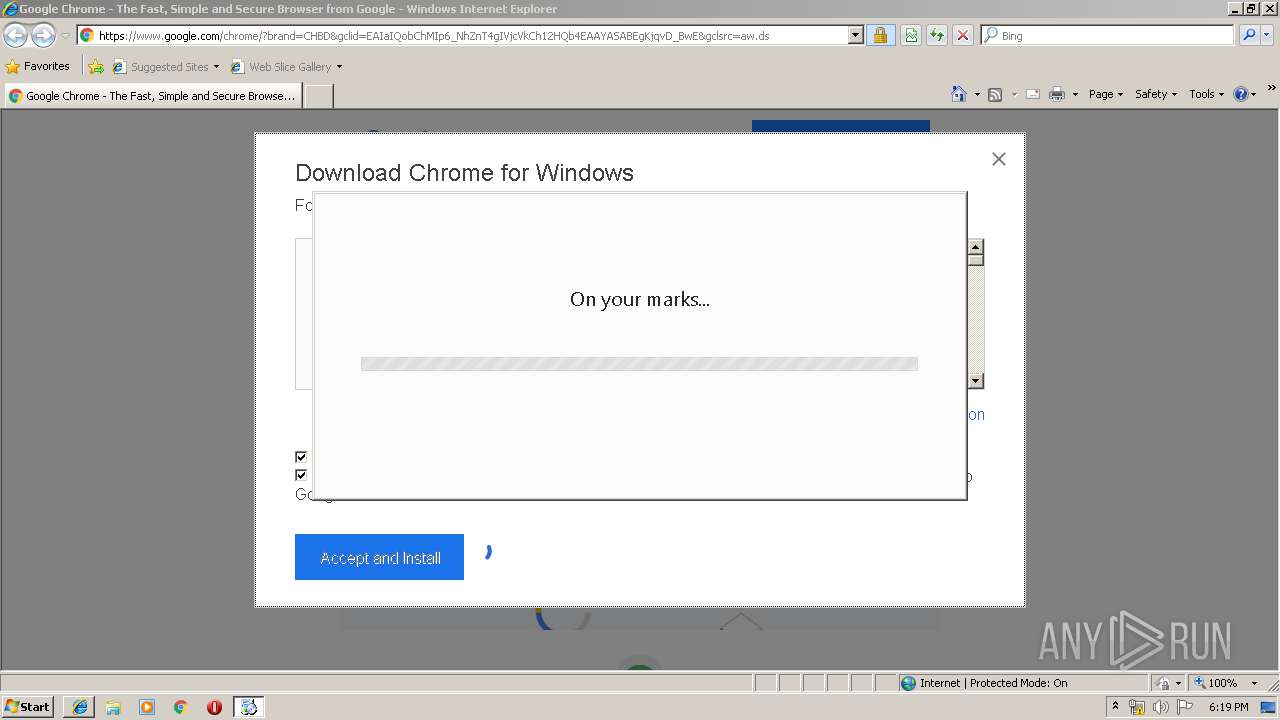Click the 6:19 PM system clock

[1228, 707]
